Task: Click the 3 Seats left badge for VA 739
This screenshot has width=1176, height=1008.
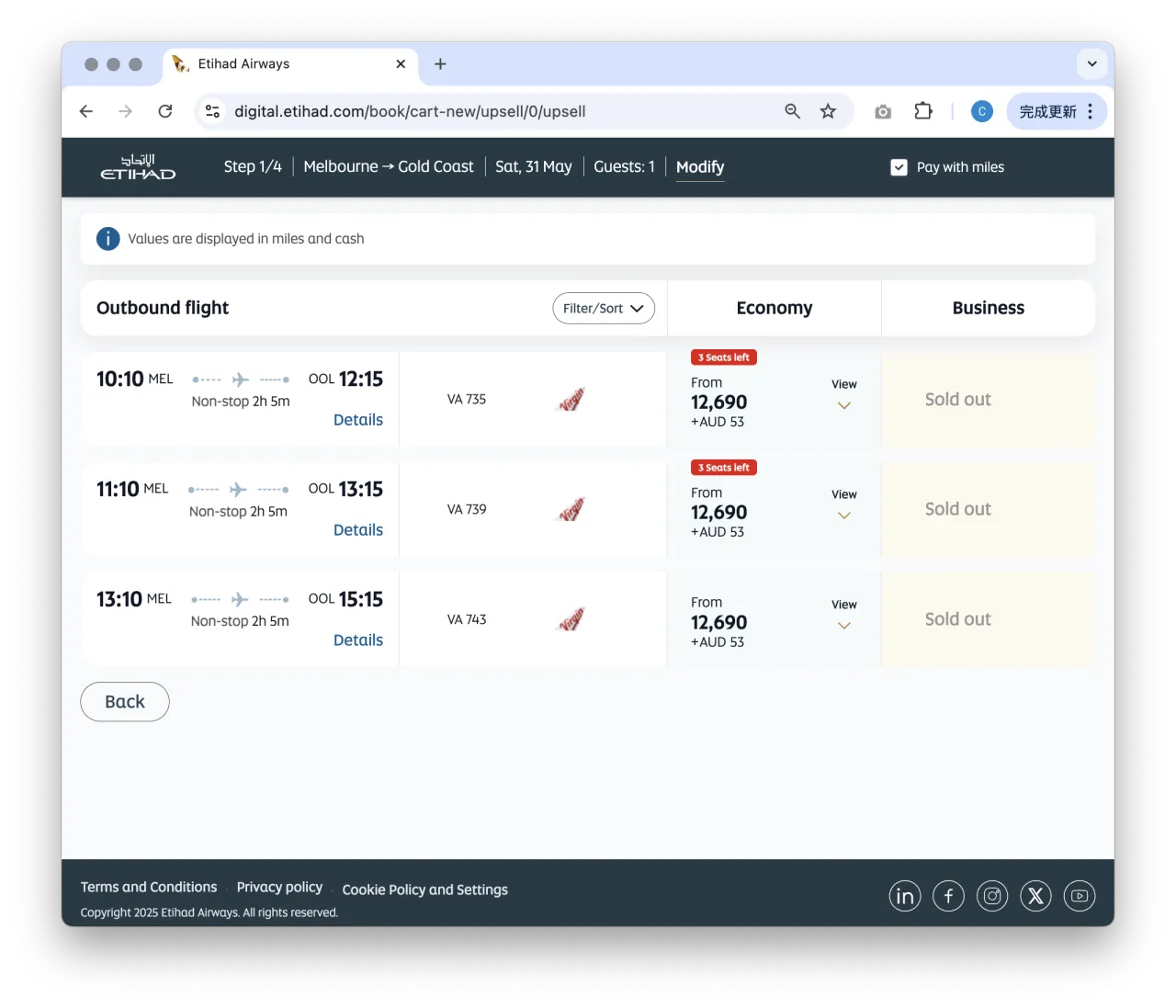Action: (x=724, y=468)
